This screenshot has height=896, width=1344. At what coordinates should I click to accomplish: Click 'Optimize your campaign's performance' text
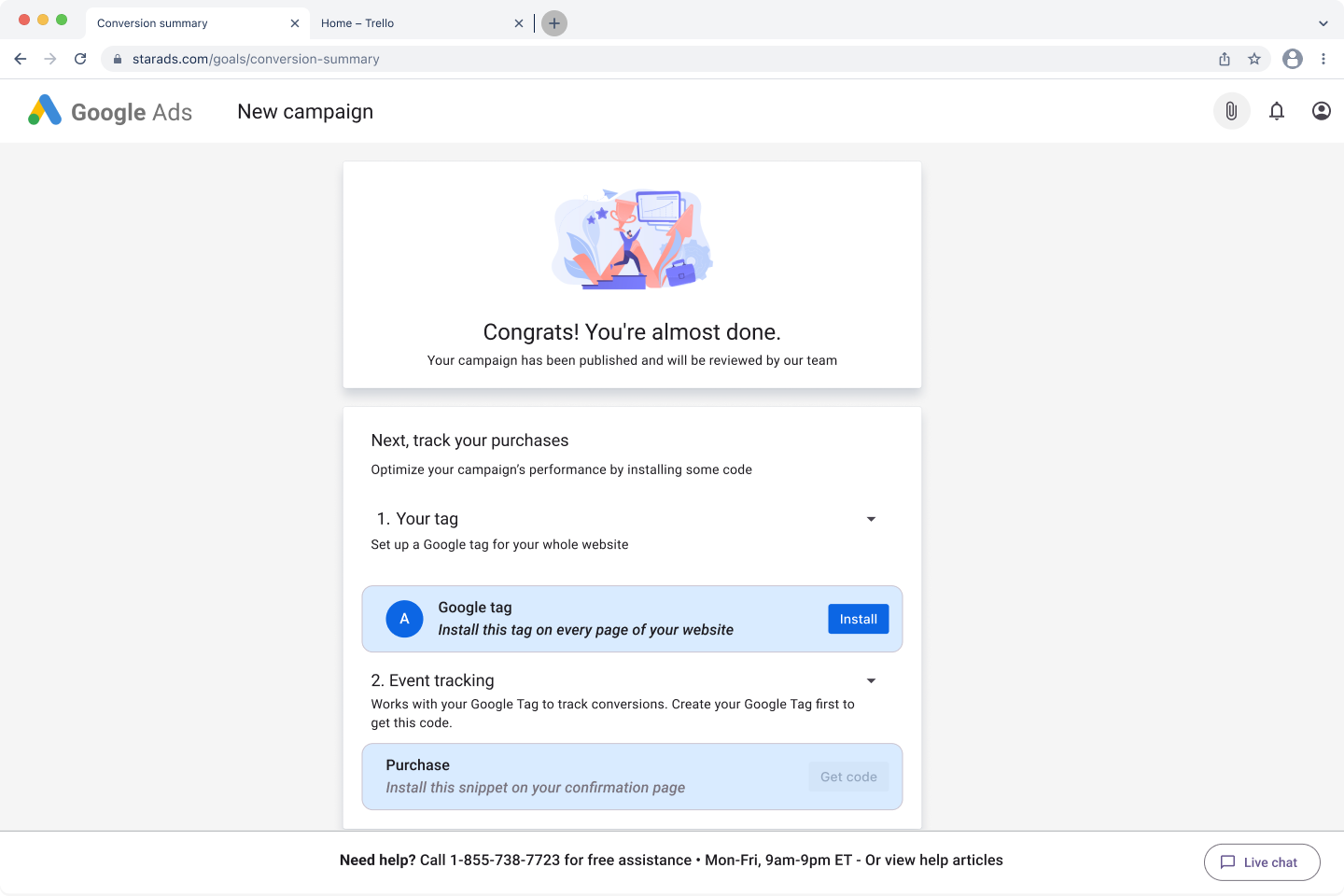[x=561, y=469]
